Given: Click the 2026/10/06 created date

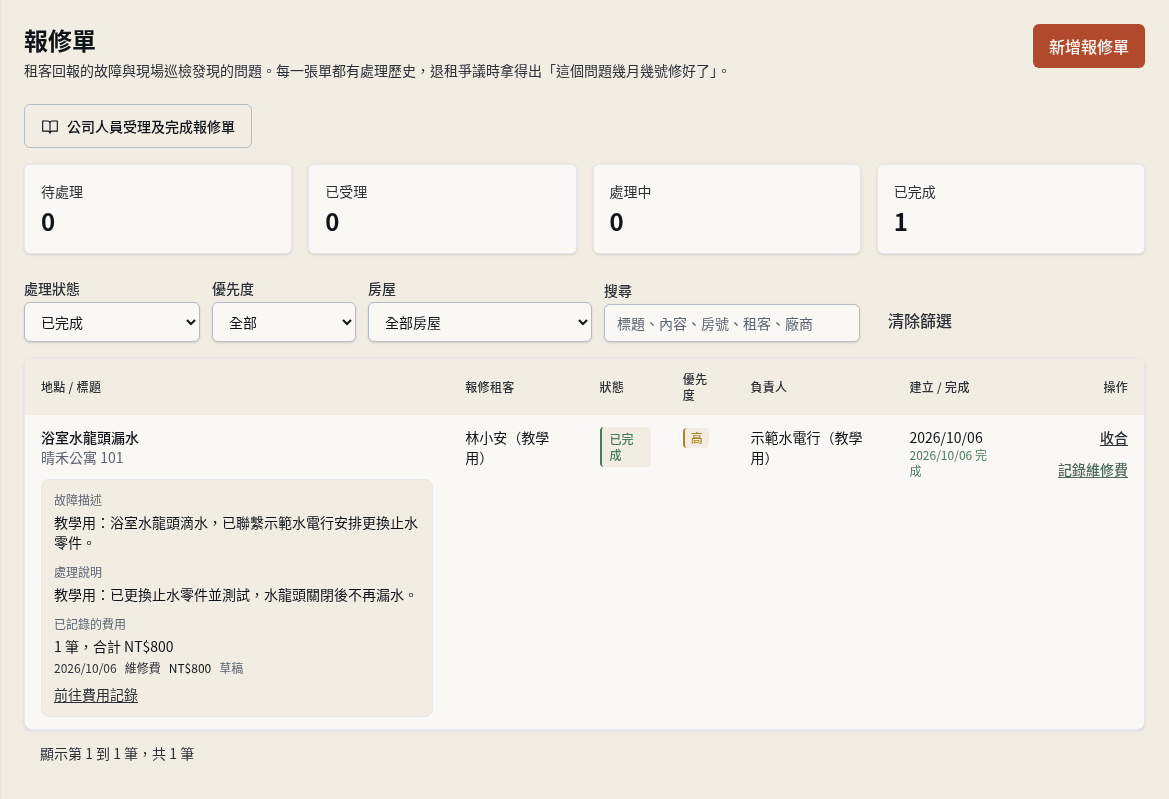Looking at the screenshot, I should tap(946, 438).
